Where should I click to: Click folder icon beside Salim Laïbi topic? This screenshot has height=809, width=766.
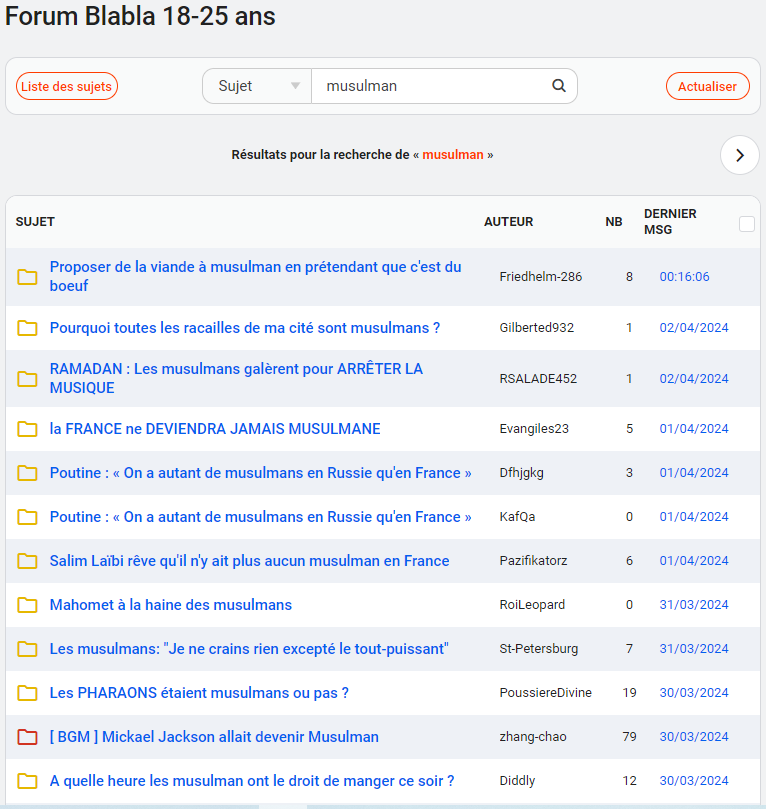(x=28, y=561)
